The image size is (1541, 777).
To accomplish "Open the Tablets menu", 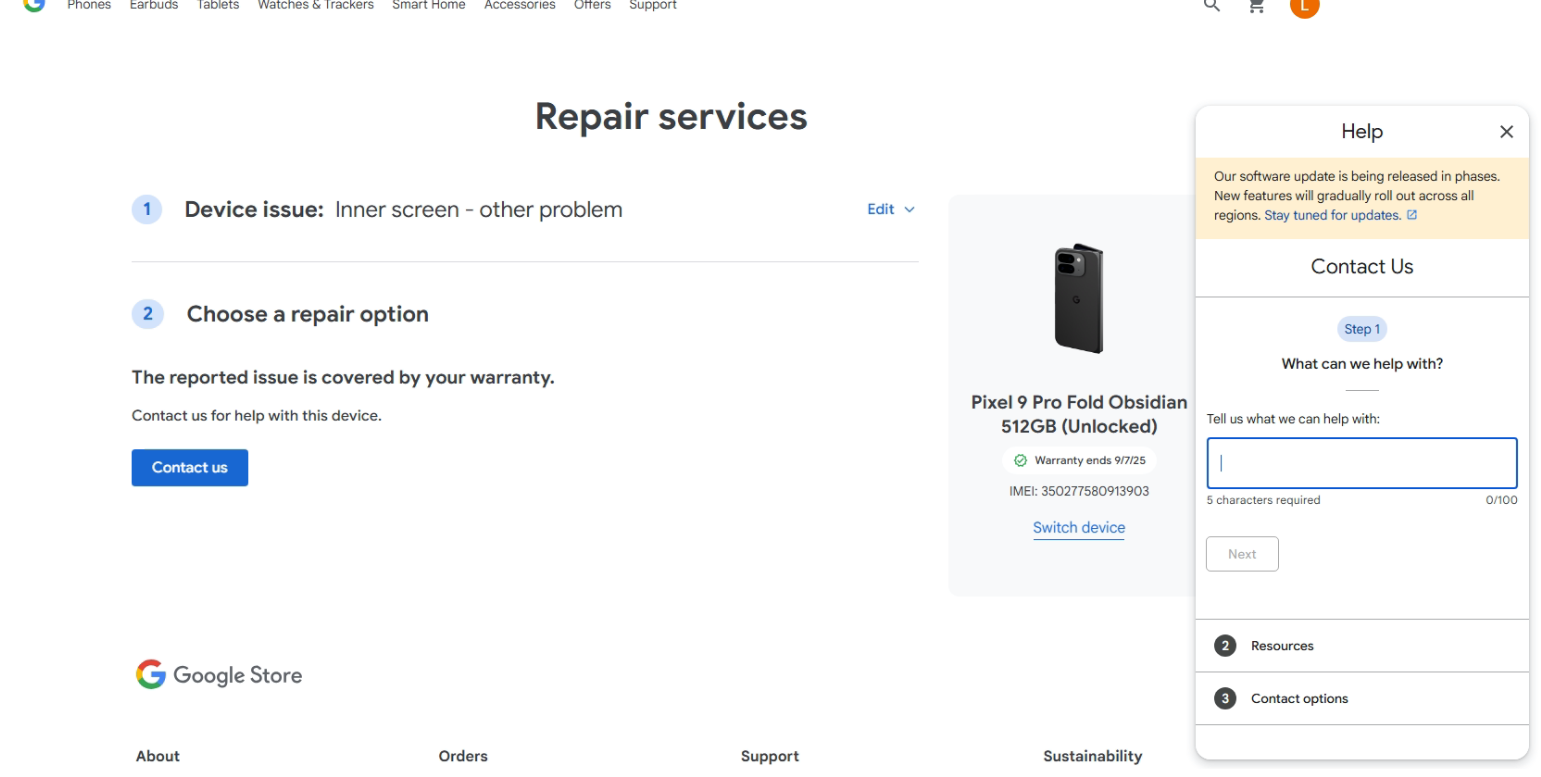I will 218,5.
